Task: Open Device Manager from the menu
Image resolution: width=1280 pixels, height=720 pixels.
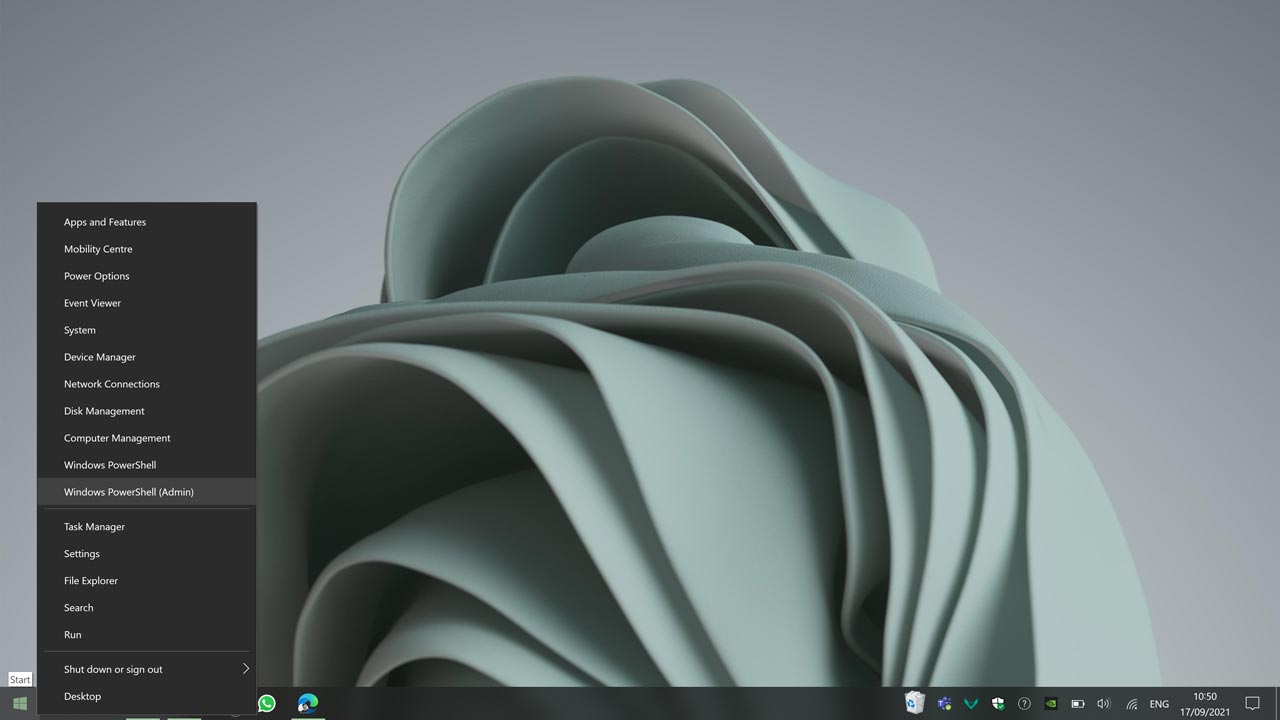Action: (x=100, y=357)
